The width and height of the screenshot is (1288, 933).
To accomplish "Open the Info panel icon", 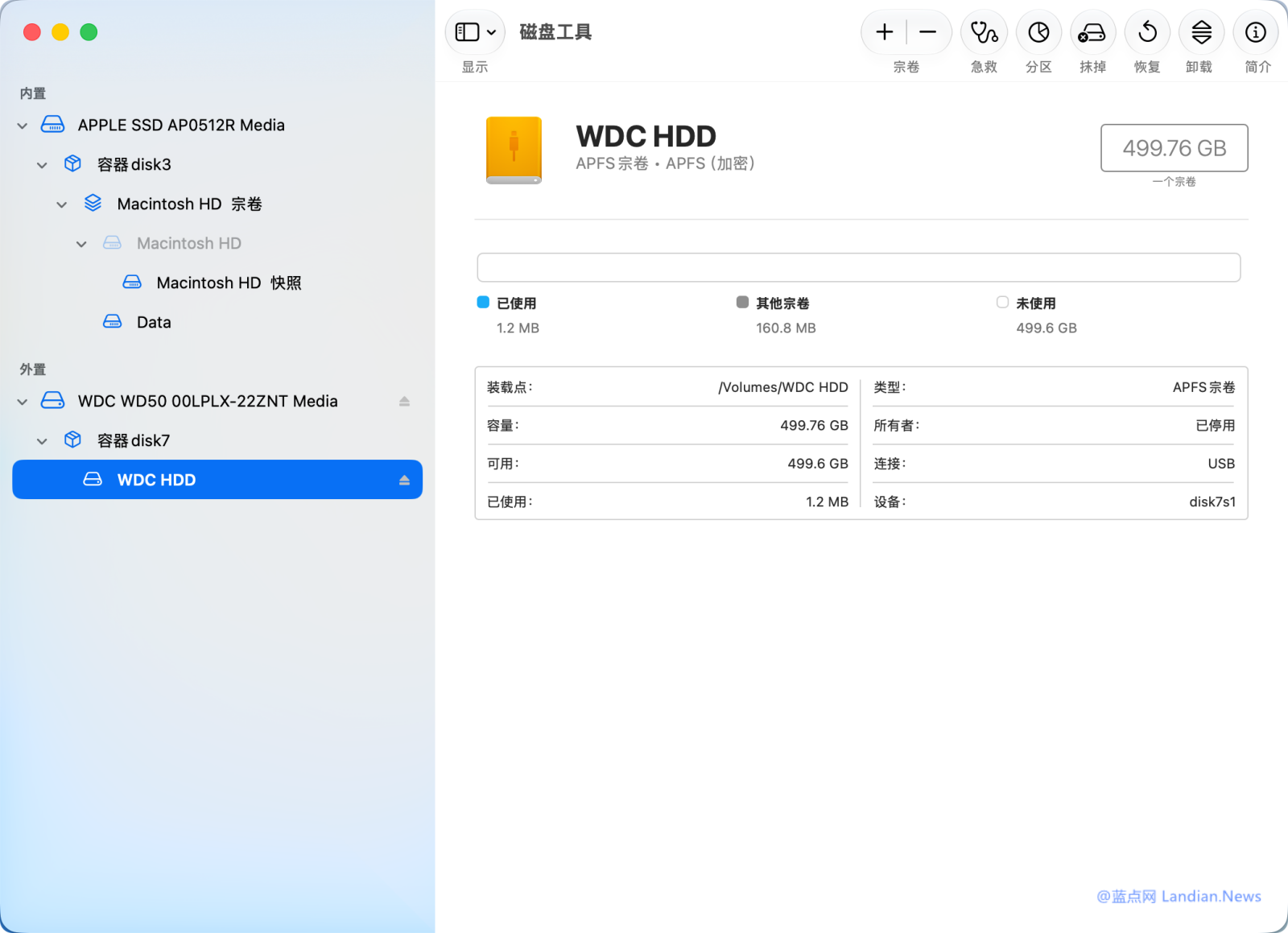I will 1256,32.
